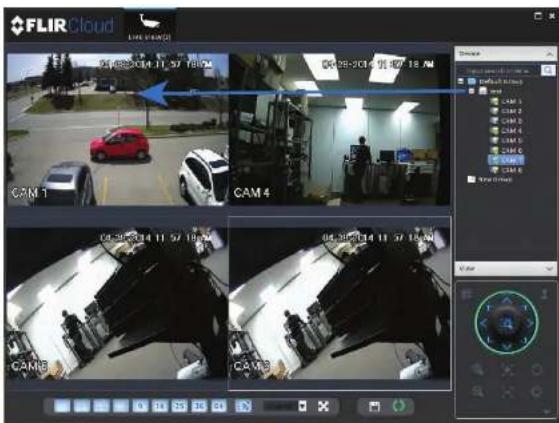Switch to 64-view layout

point(219,406)
